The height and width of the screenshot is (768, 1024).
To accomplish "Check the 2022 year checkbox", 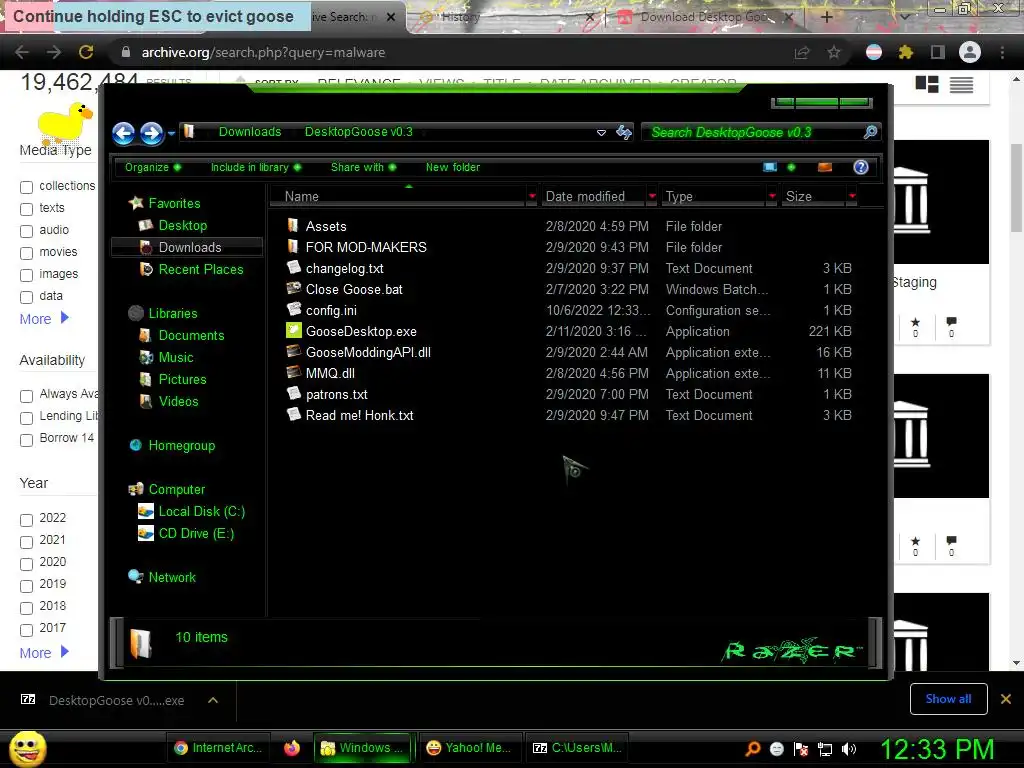I will coord(26,520).
